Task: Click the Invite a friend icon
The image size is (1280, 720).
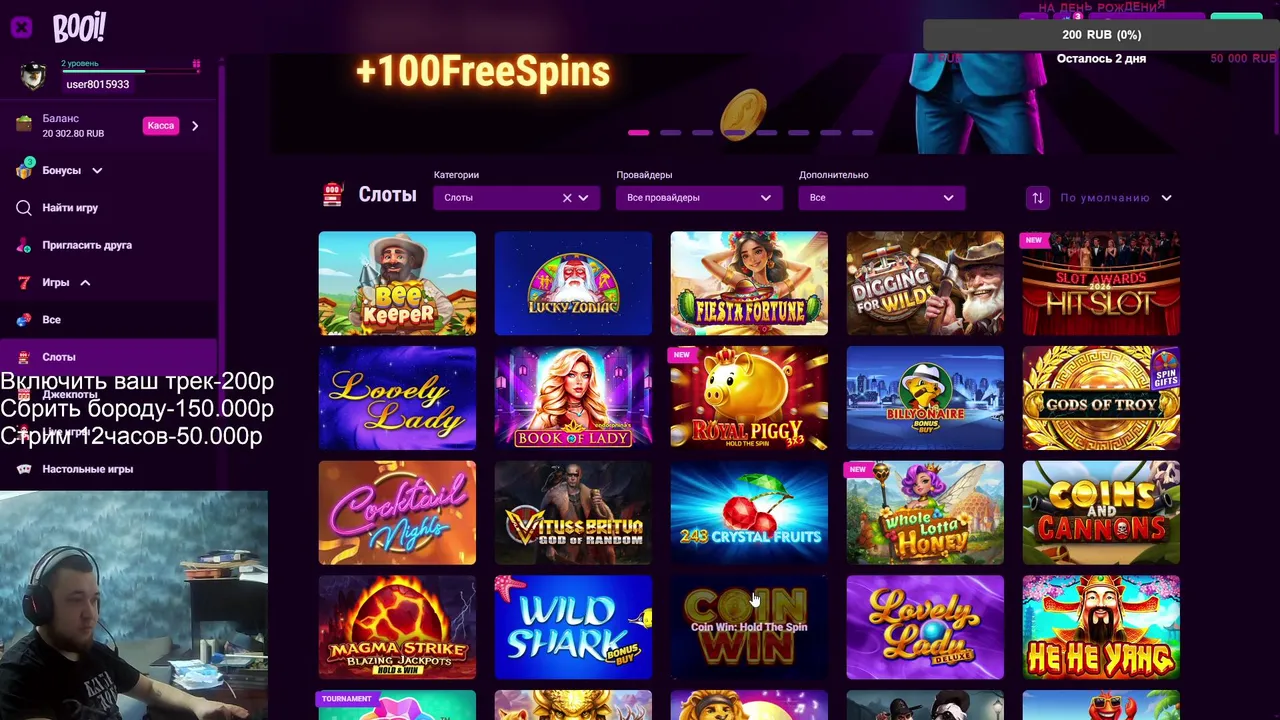Action: tap(24, 245)
